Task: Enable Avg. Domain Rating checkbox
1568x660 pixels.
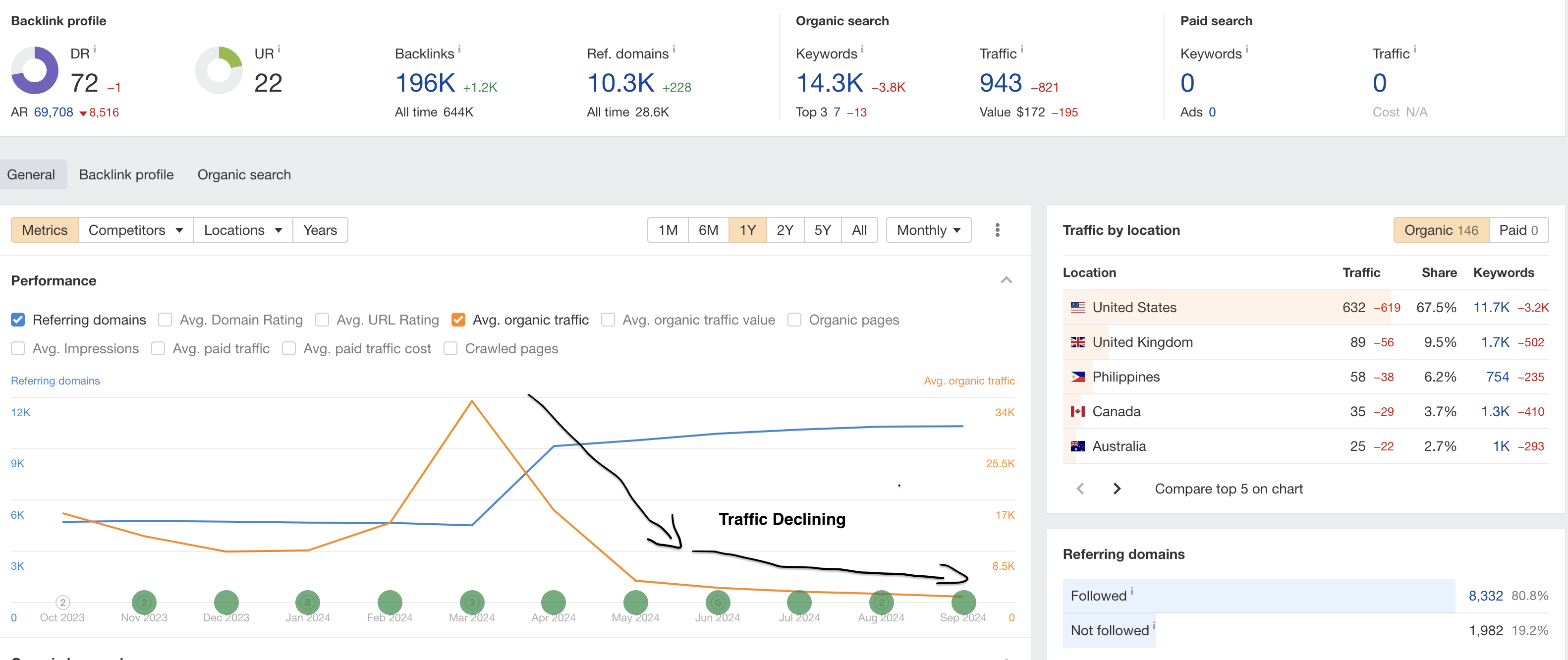Action: [165, 320]
